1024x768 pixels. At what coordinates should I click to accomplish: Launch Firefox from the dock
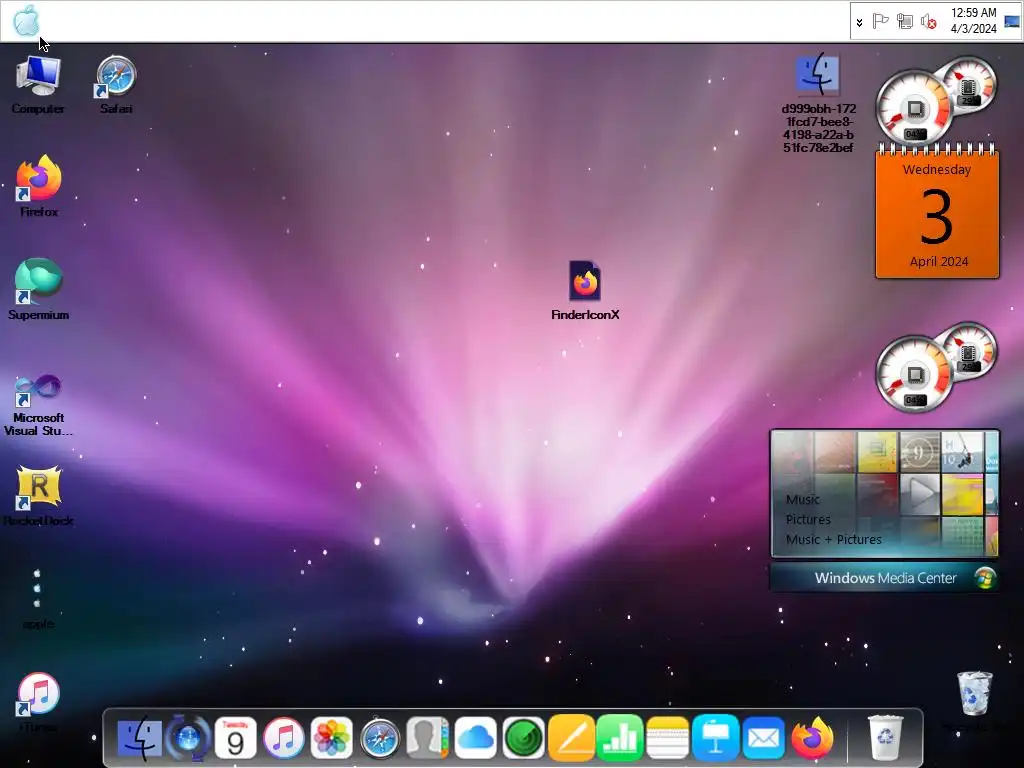(x=812, y=738)
